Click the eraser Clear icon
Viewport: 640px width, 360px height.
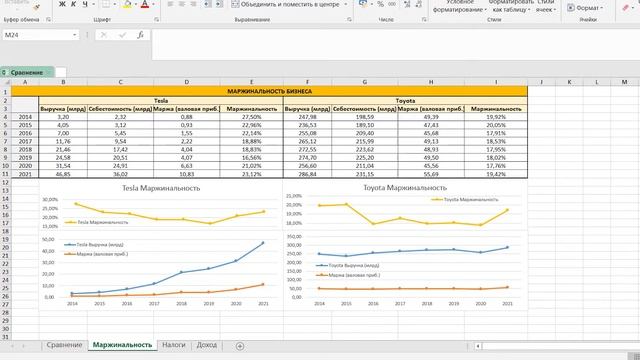(626, 8)
